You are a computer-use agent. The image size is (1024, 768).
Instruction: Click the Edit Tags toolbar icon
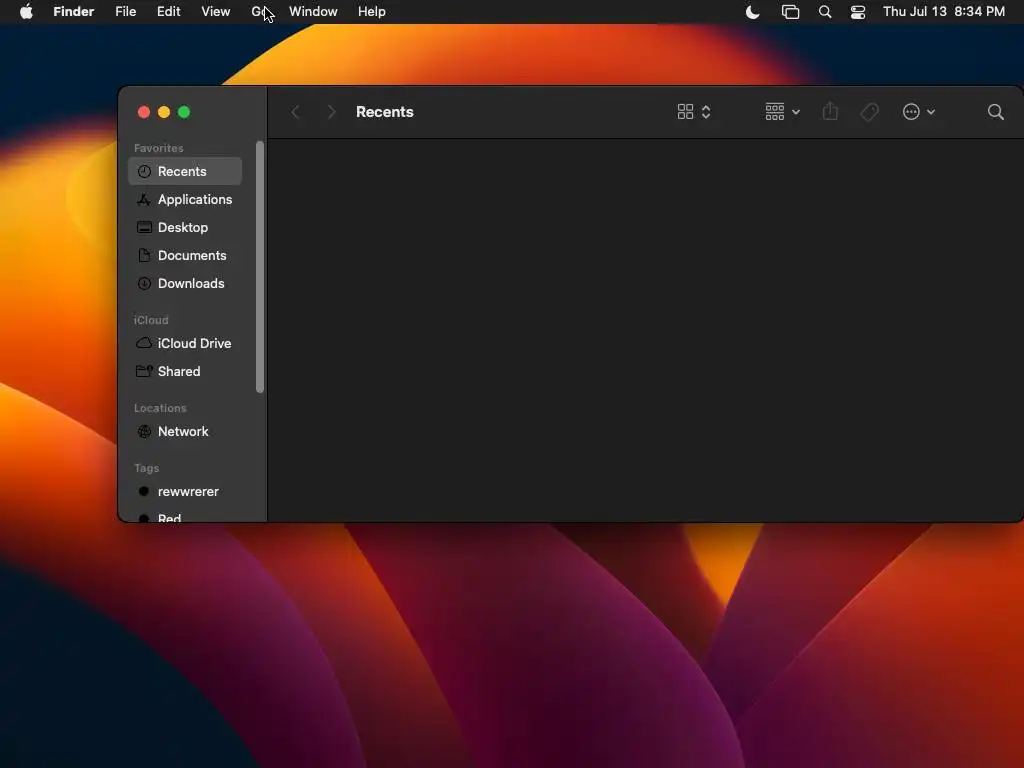tap(869, 112)
